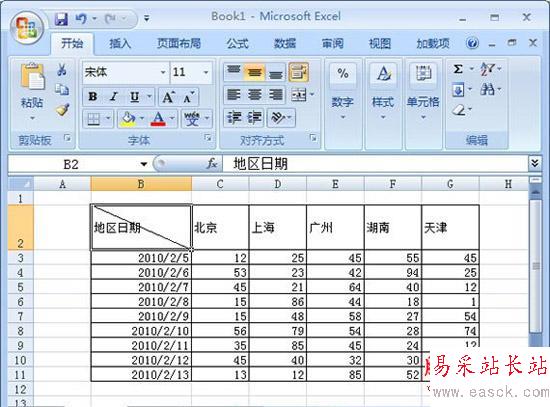
Task: Toggle underline formatting
Action: click(135, 97)
